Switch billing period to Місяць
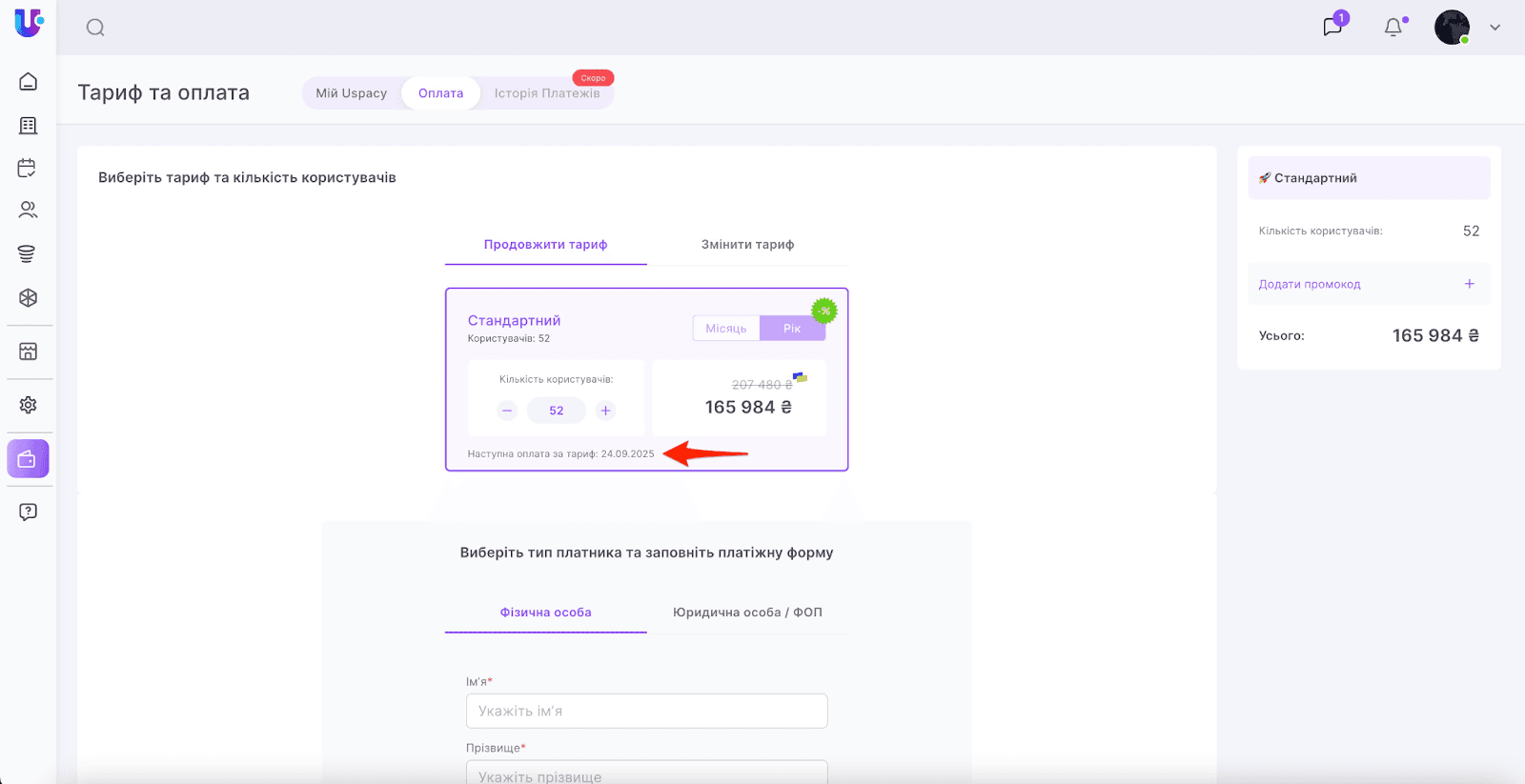This screenshot has height=784, width=1525. click(x=726, y=329)
